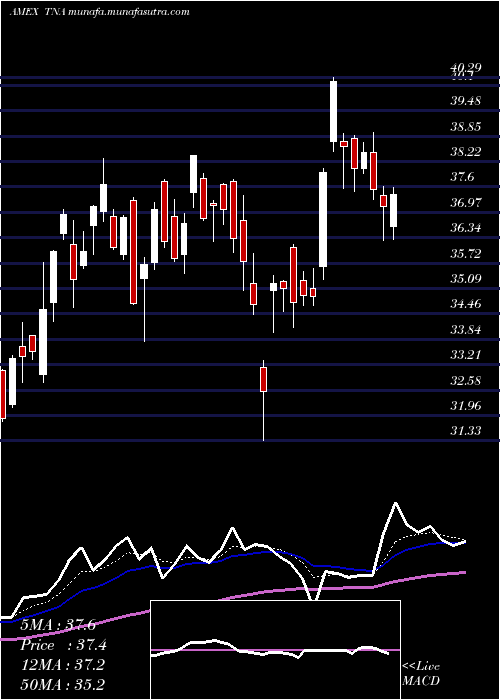Click the '12MA : 37.2' readout
Viewport: 500px width, 700px height.
click(x=62, y=665)
